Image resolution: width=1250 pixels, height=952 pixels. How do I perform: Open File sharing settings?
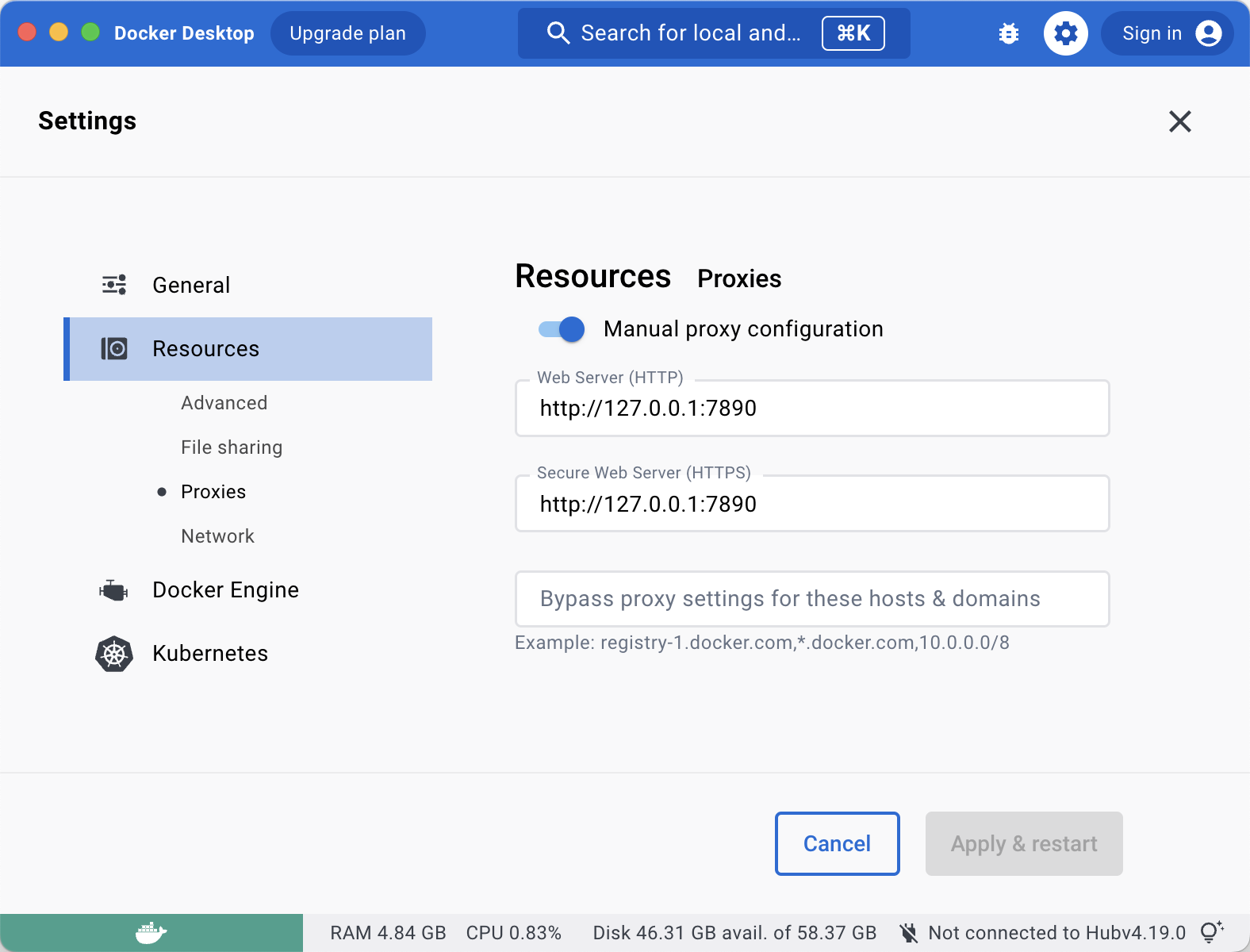(231, 447)
